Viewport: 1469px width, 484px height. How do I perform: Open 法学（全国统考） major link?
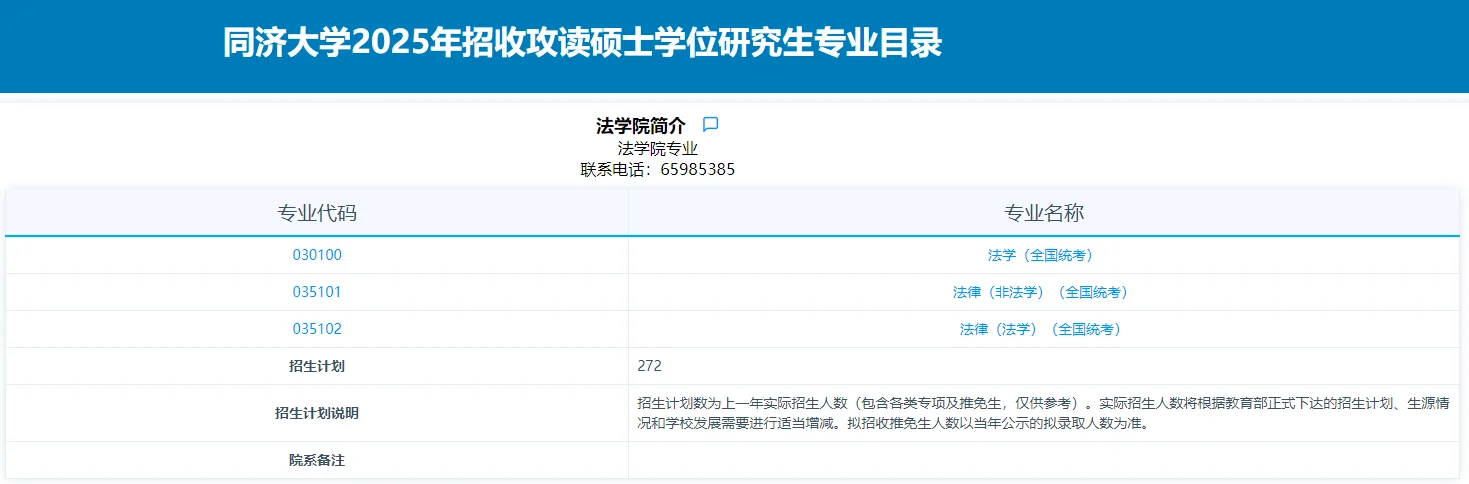click(x=1041, y=255)
